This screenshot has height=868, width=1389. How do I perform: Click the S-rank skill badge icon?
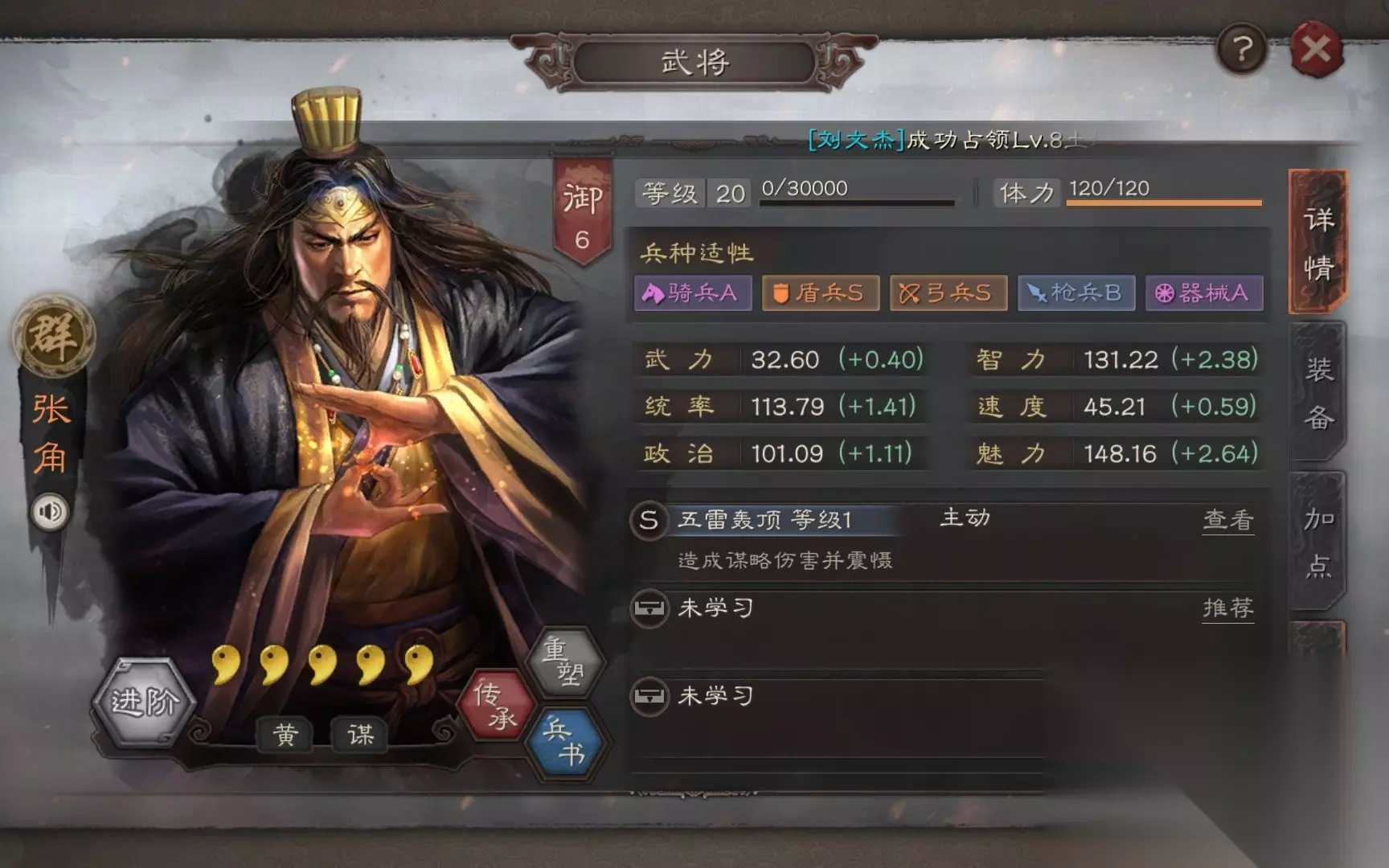(x=649, y=520)
